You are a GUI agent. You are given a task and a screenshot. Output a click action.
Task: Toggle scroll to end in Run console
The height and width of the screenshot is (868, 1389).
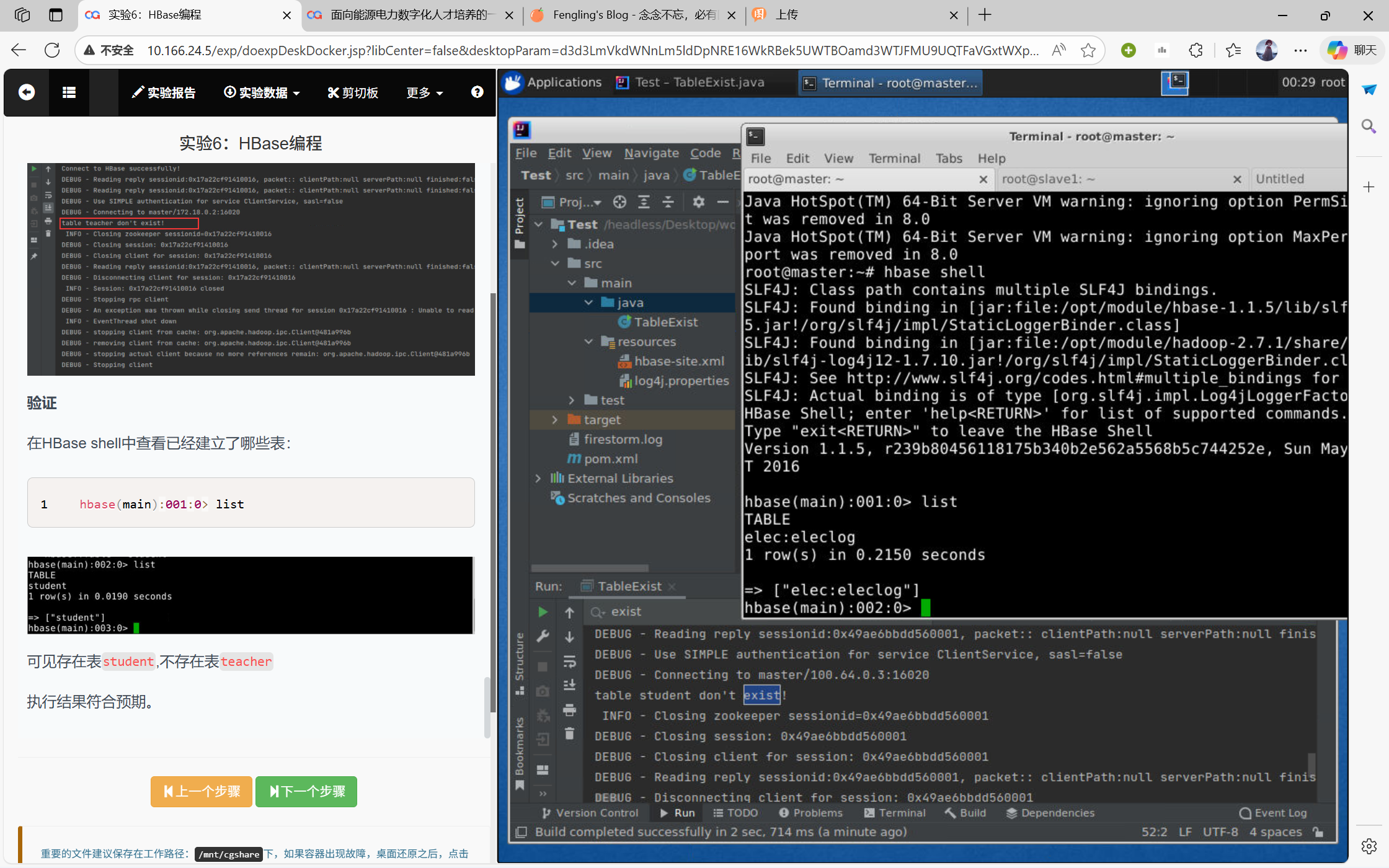(x=569, y=685)
